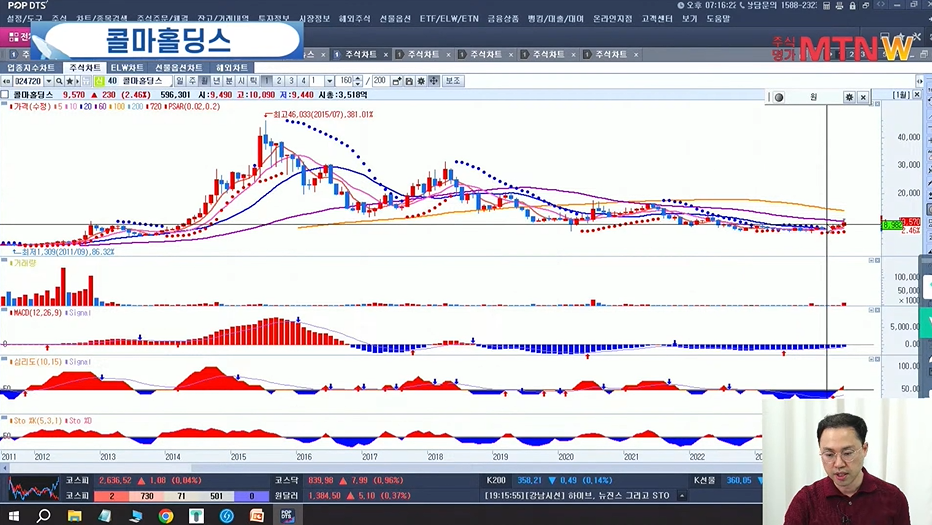Click the save chart floppy disk icon
This screenshot has width=932, height=525.
409,81
